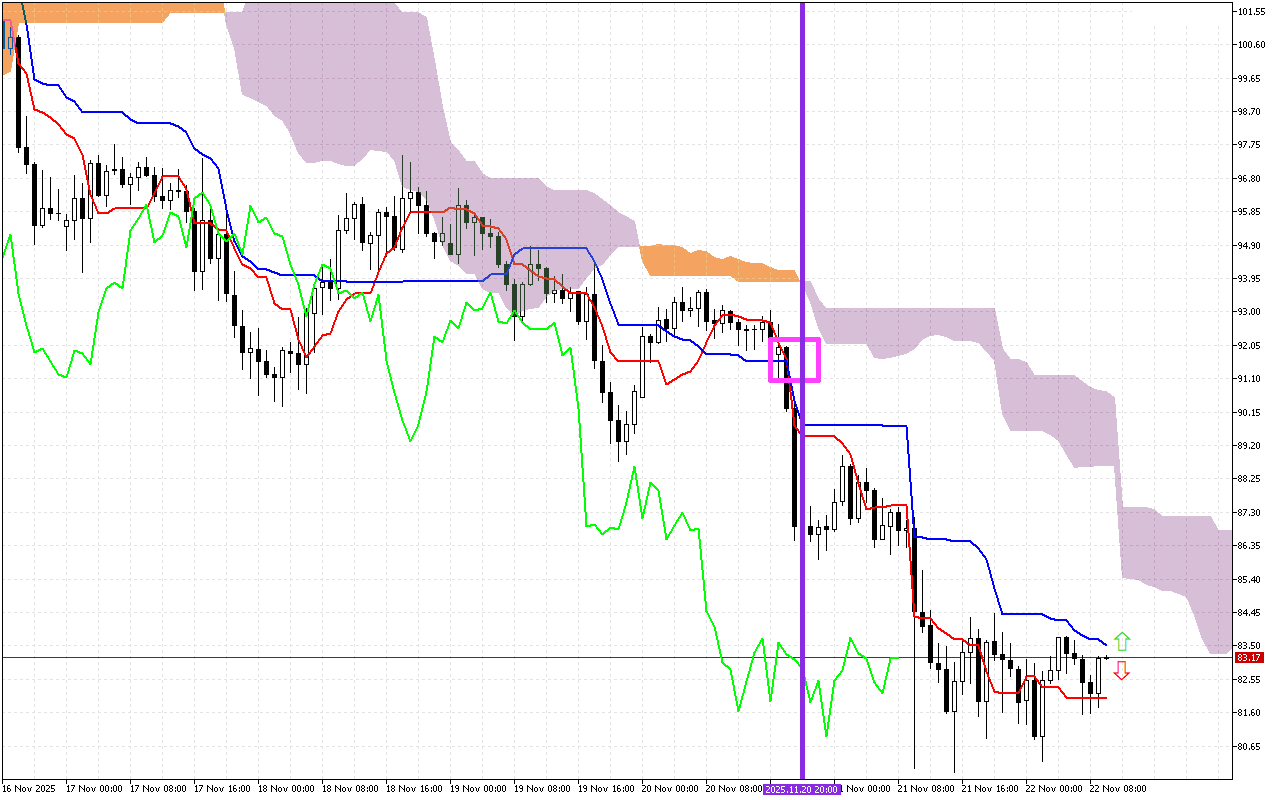Click the red down arrow icon

pos(1122,670)
